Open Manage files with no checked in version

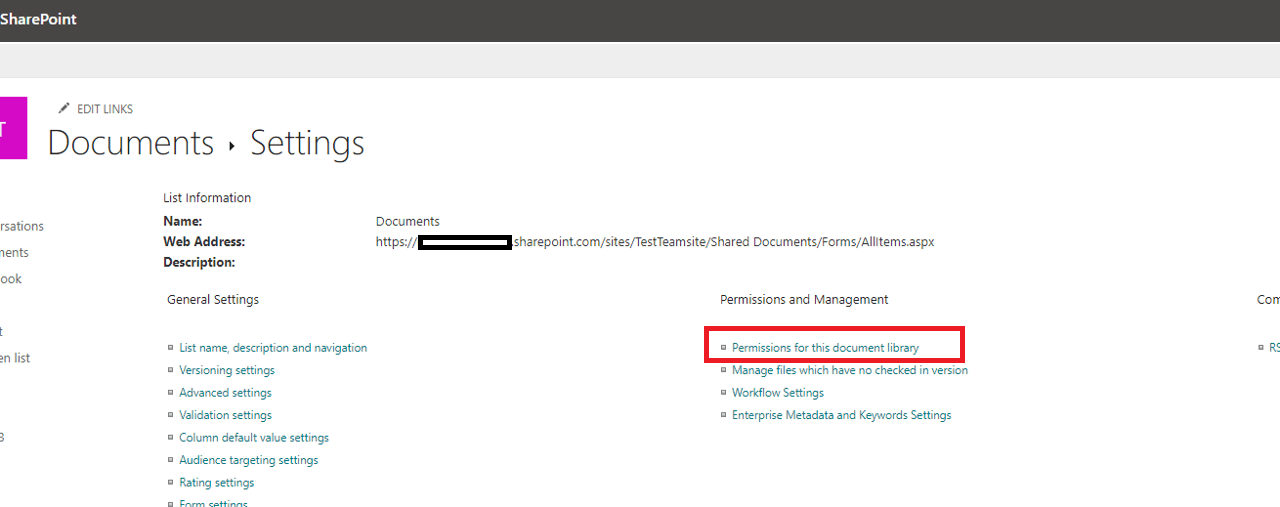tap(850, 370)
